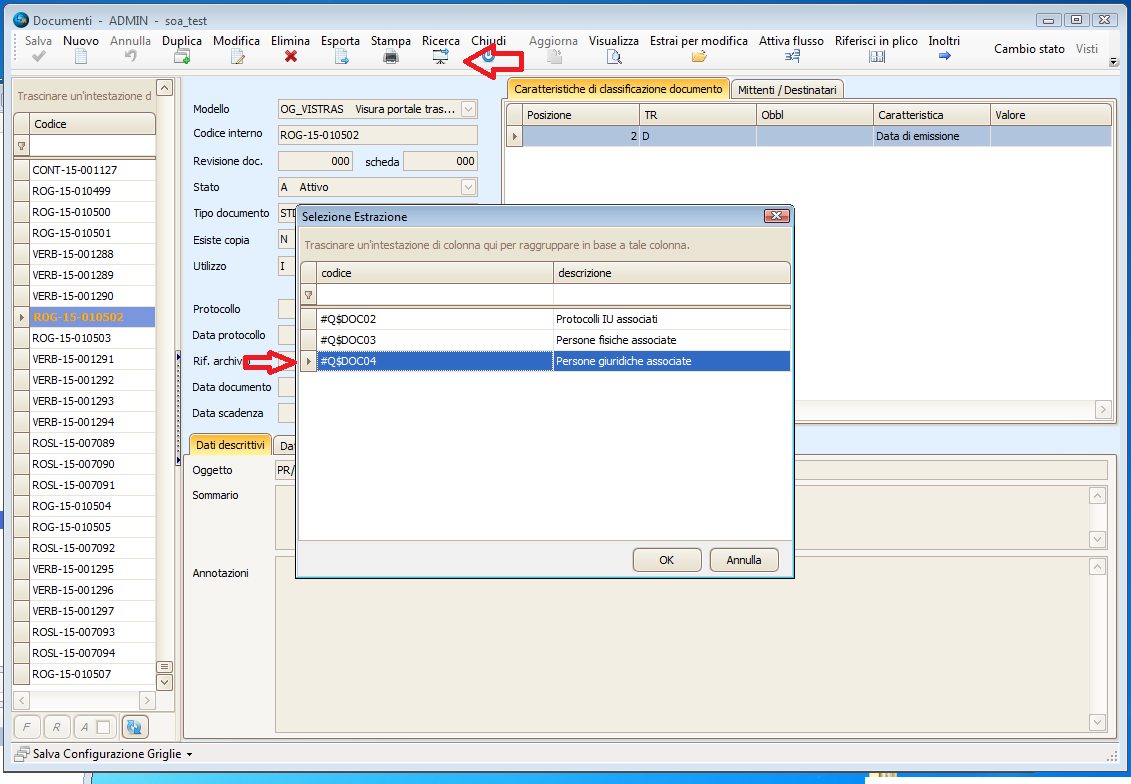This screenshot has height=784, width=1131.
Task: Click the blue refresh icon below list
Action: (134, 727)
